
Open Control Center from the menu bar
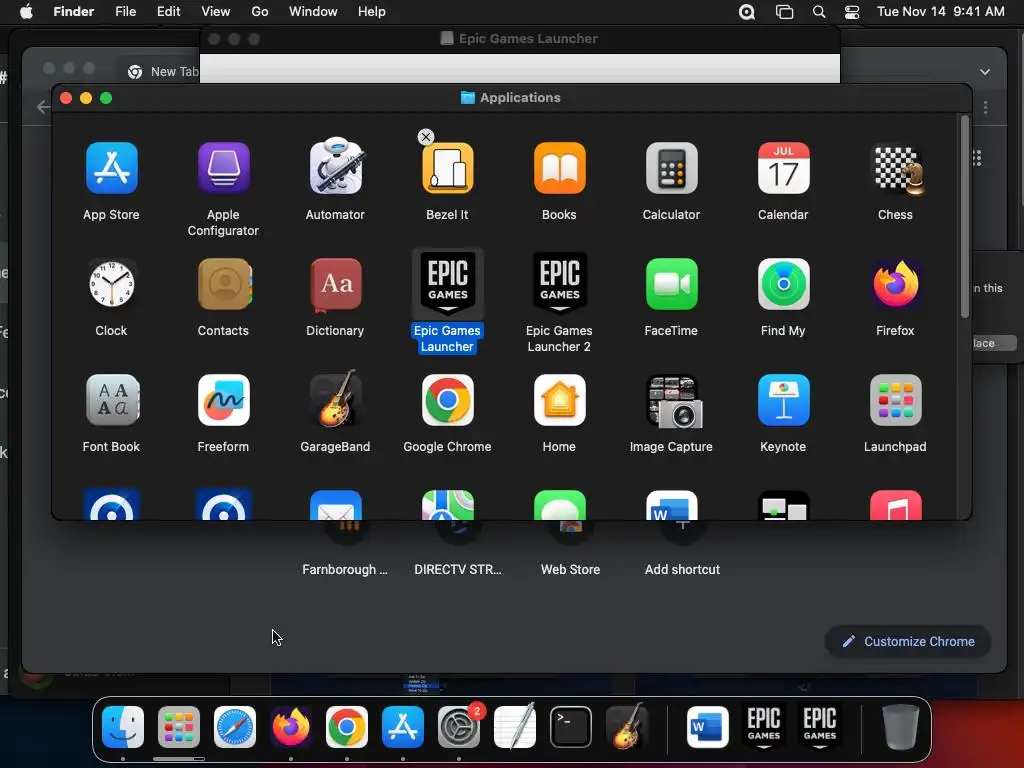click(852, 12)
